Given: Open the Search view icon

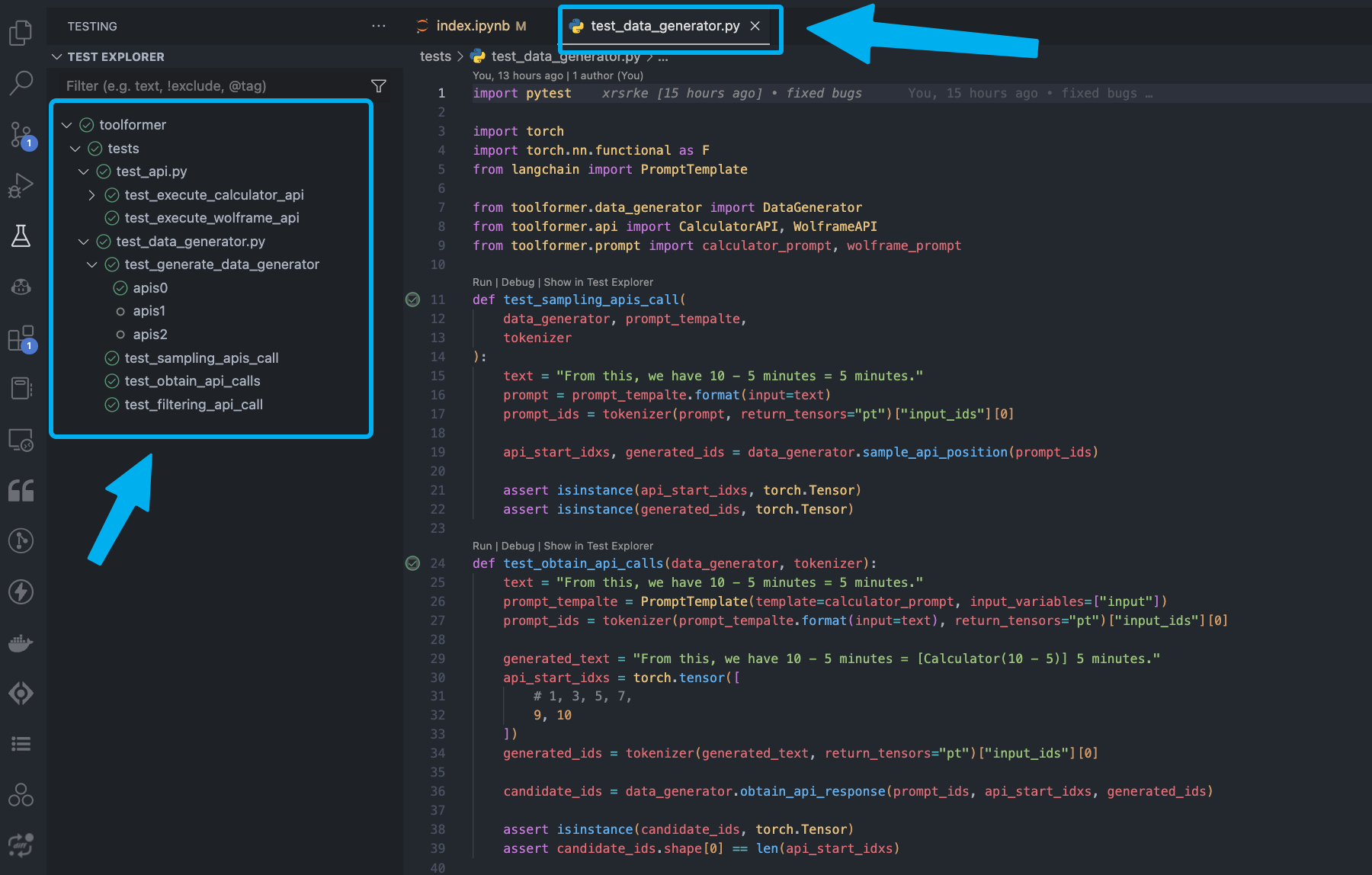Looking at the screenshot, I should point(21,83).
